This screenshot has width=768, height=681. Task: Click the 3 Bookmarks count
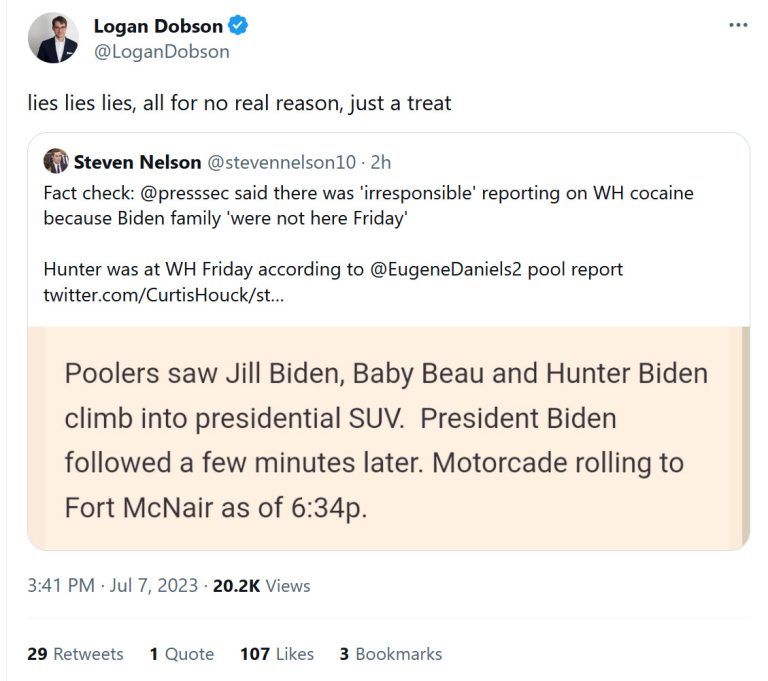(390, 654)
